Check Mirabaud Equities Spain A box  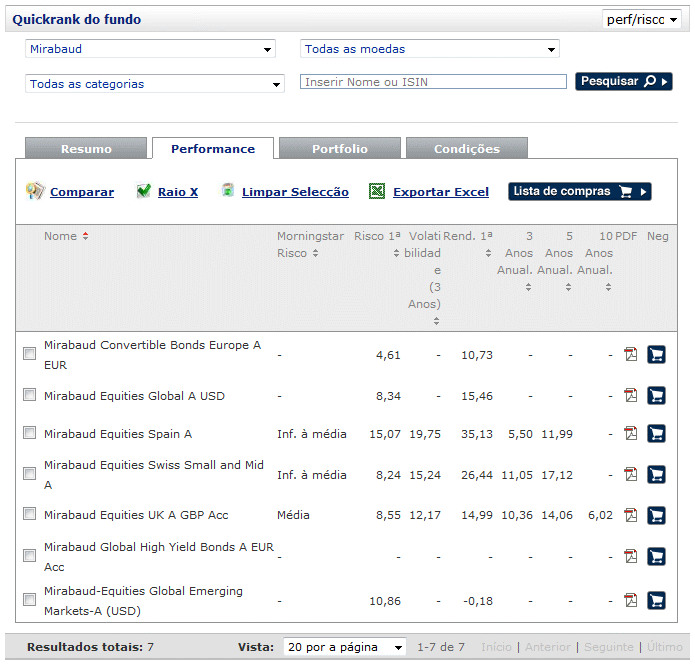[x=29, y=433]
